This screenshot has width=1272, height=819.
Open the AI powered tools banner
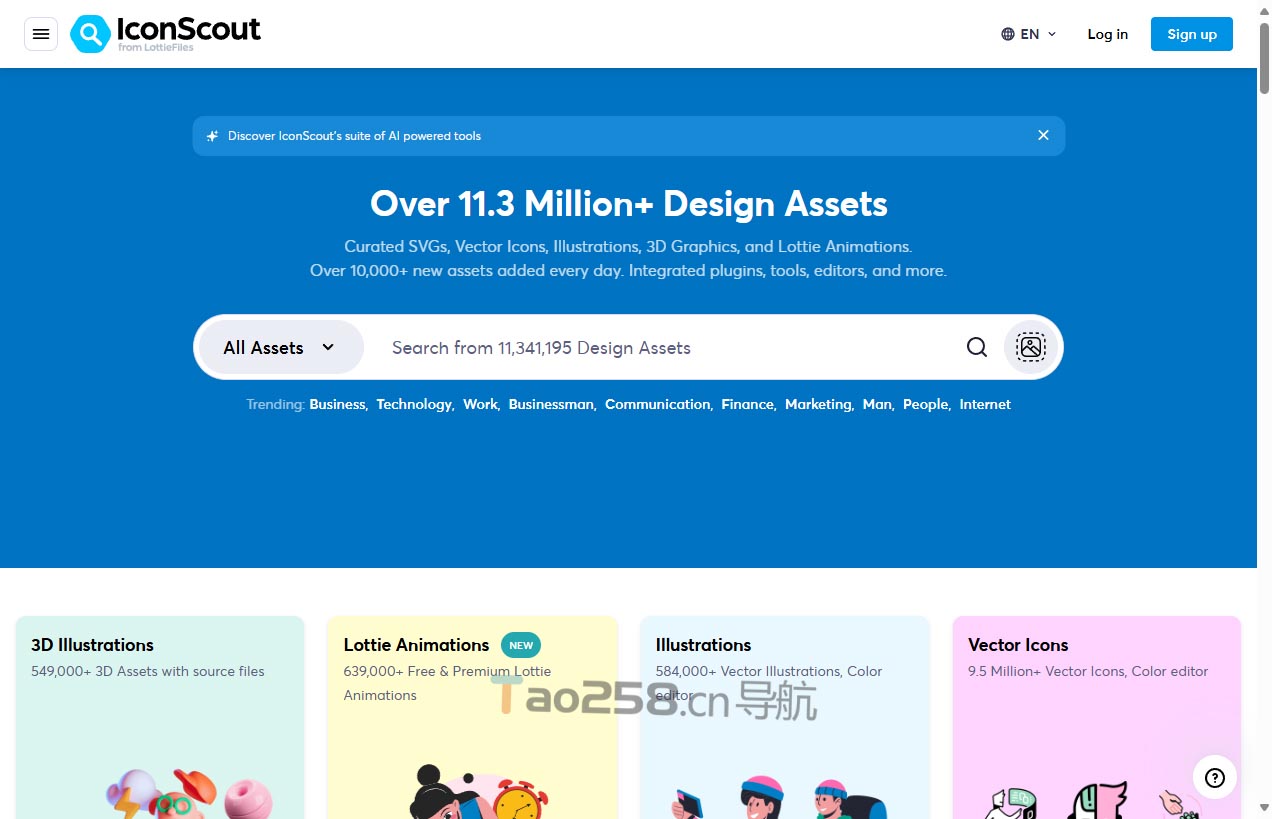(629, 136)
